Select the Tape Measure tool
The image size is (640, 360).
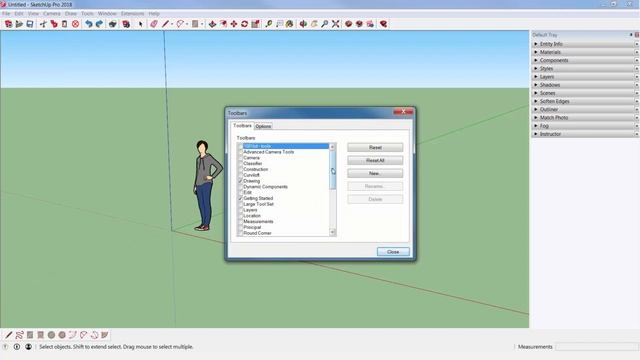point(269,24)
